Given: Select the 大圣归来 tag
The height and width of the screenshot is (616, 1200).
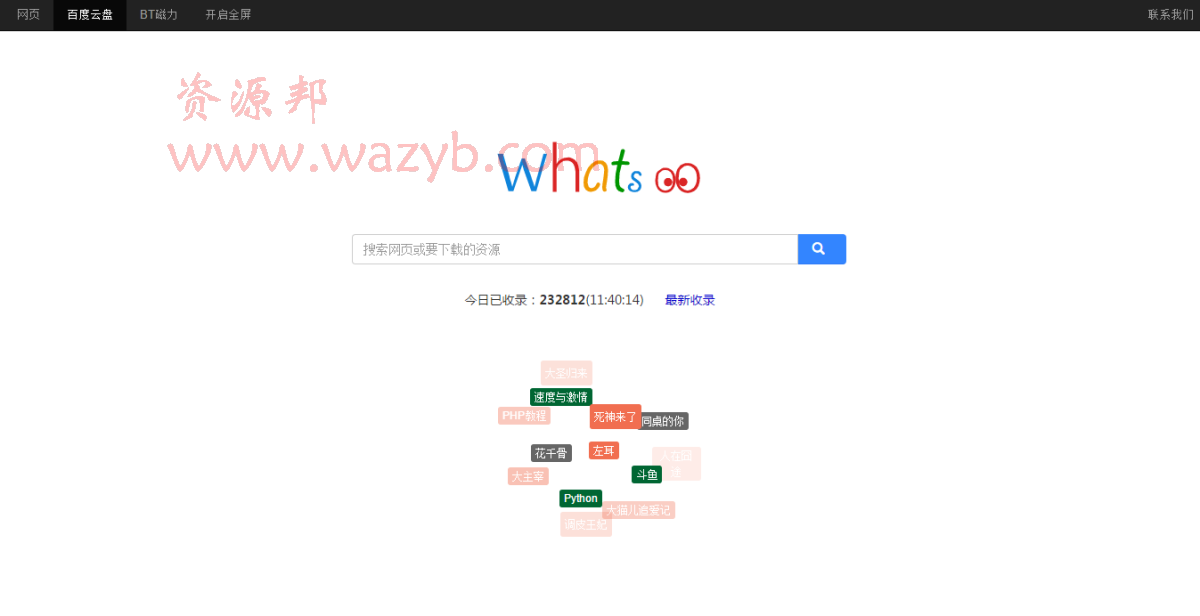Looking at the screenshot, I should (566, 373).
